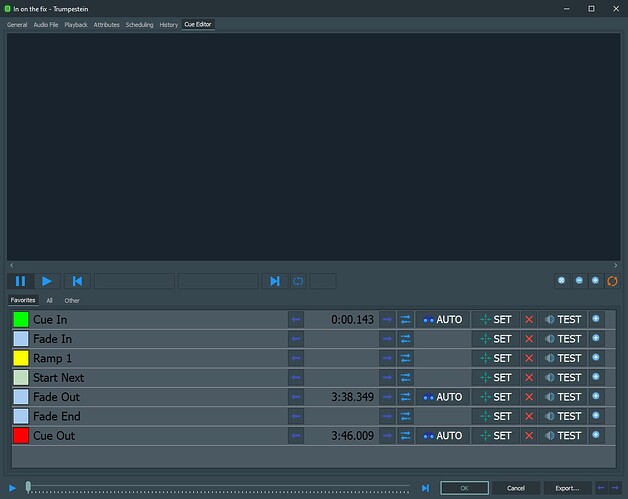This screenshot has width=628, height=499.
Task: Click the pause button in transport bar
Action: (20, 281)
